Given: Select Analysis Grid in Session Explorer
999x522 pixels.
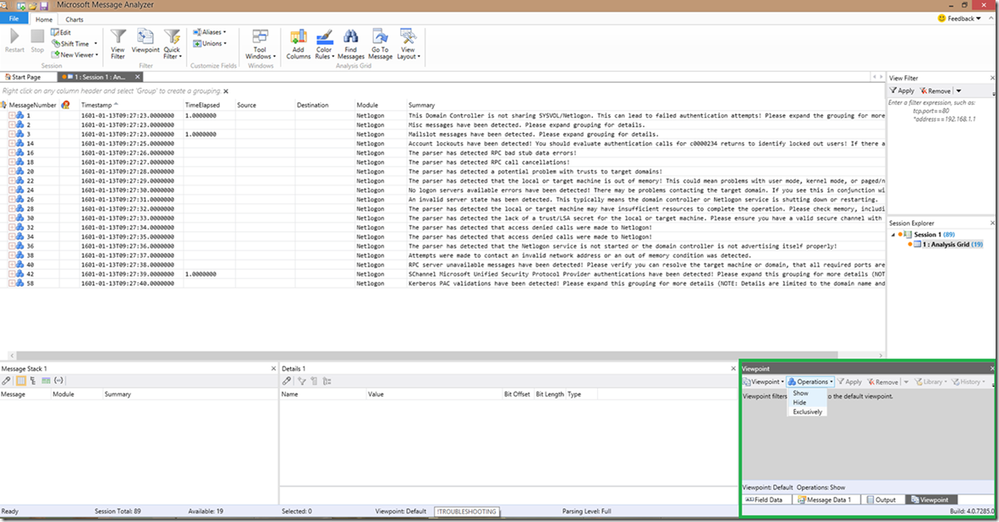Looking at the screenshot, I should tap(946, 244).
